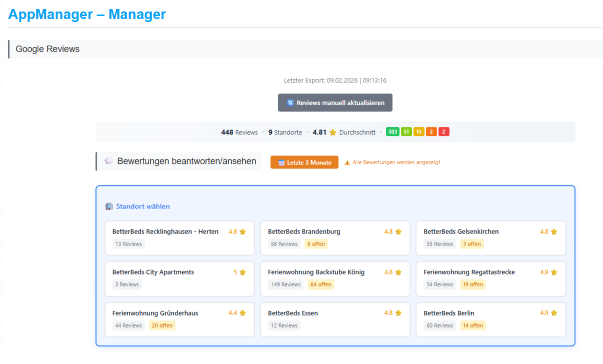Click star icon on Backstube König card
The image size is (603, 364).
coord(398,272)
